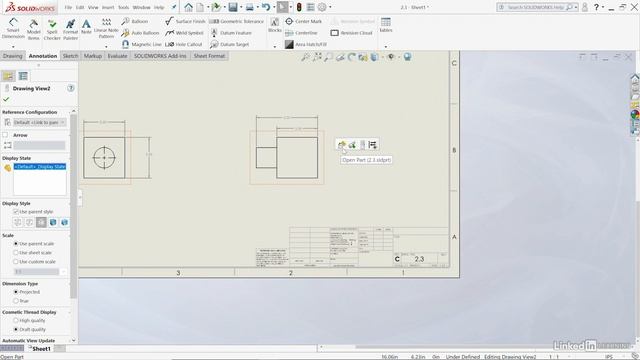This screenshot has height=360, width=640.
Task: Open the File menu
Action: pos(68,7)
